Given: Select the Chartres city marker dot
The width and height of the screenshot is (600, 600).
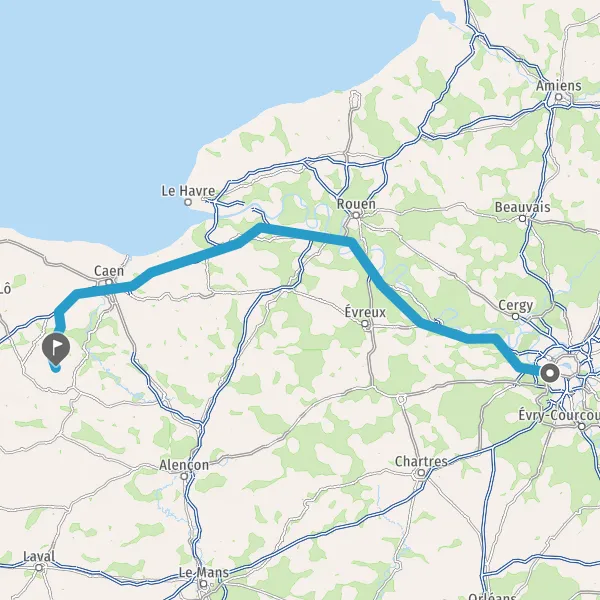Looking at the screenshot, I should point(421,473).
